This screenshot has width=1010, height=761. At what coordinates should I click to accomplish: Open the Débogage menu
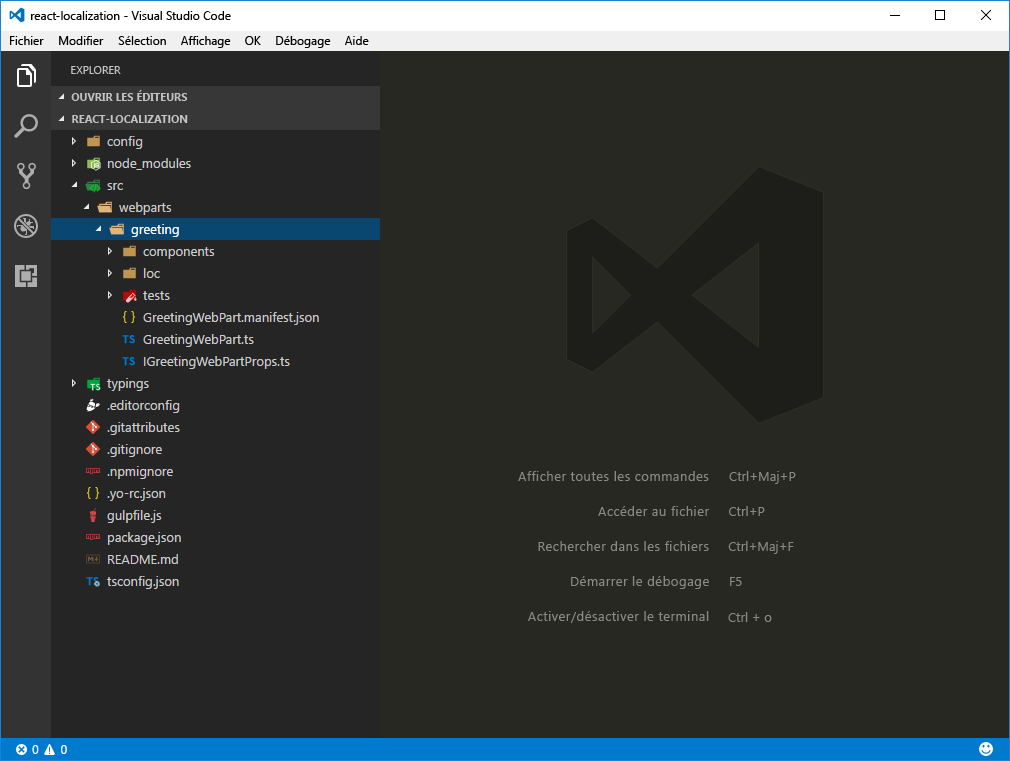(302, 41)
